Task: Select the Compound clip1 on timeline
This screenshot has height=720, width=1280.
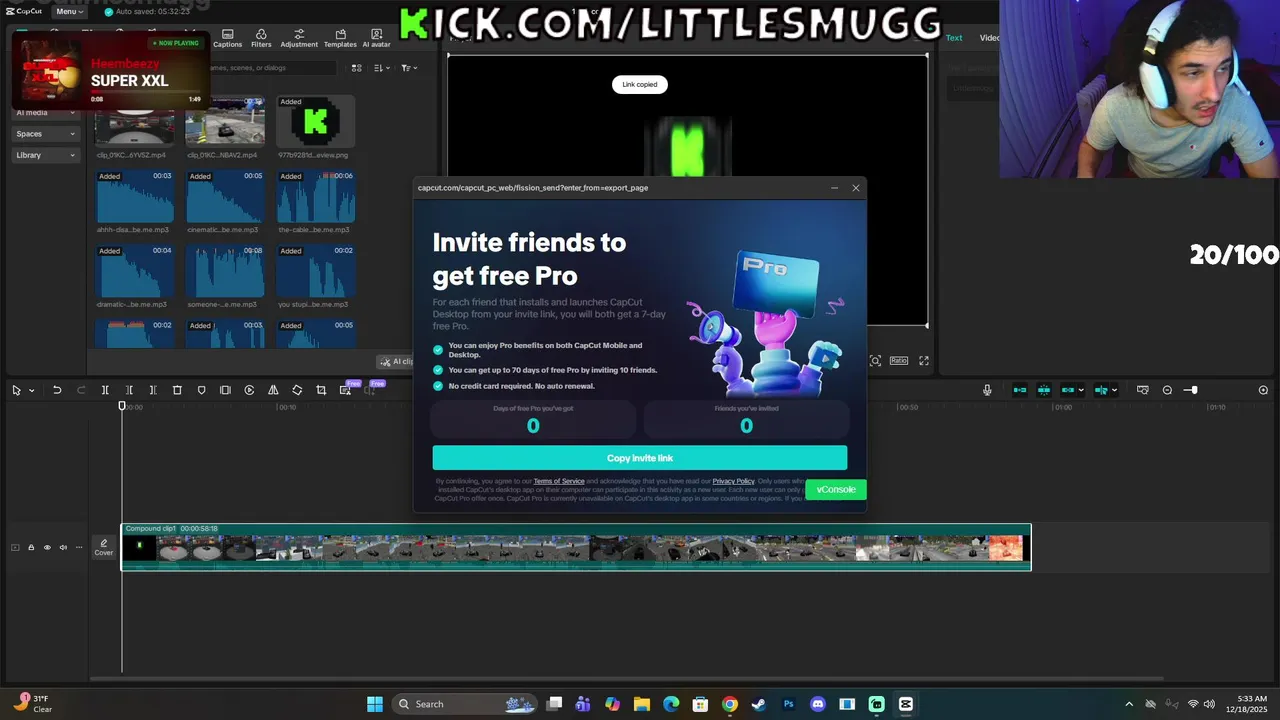Action: tap(576, 547)
